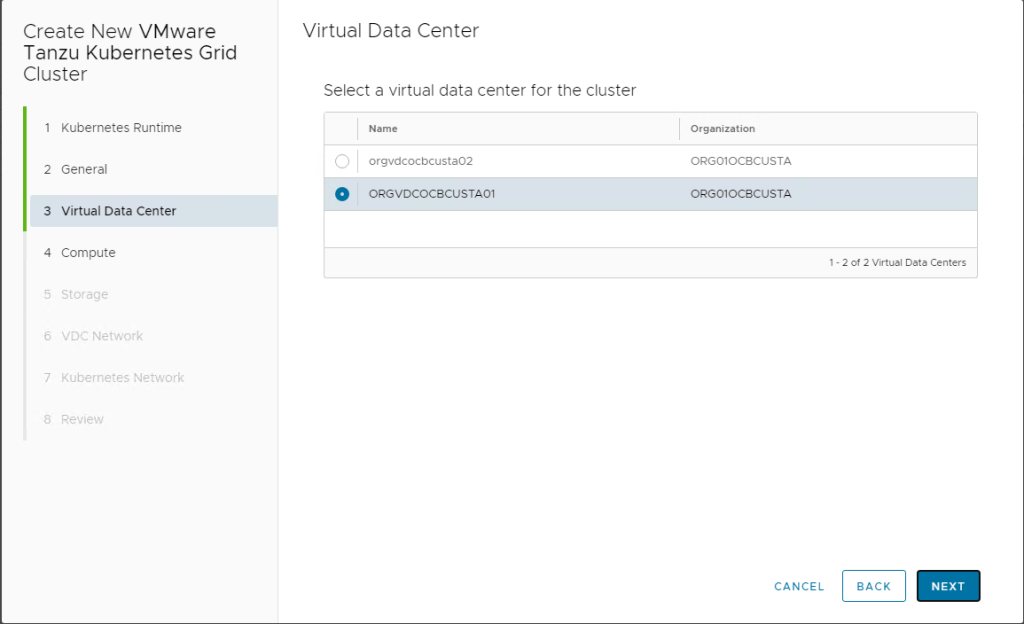Click the NEXT button
Screen dimensions: 1024x624
point(948,586)
